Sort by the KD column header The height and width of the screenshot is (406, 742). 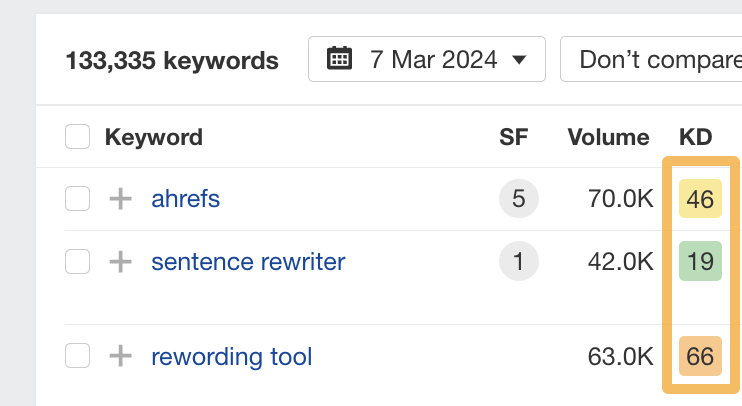point(695,137)
